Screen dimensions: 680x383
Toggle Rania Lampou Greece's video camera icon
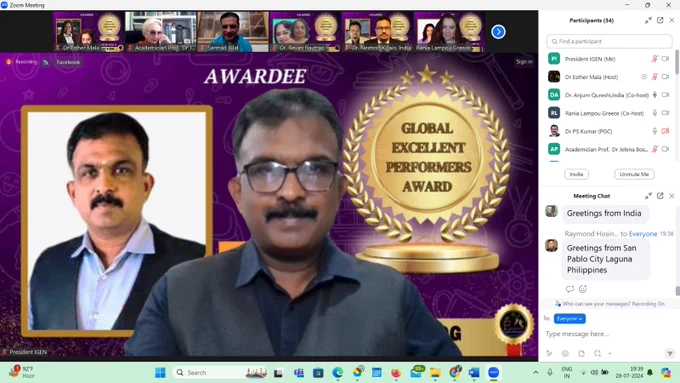pyautogui.click(x=666, y=113)
